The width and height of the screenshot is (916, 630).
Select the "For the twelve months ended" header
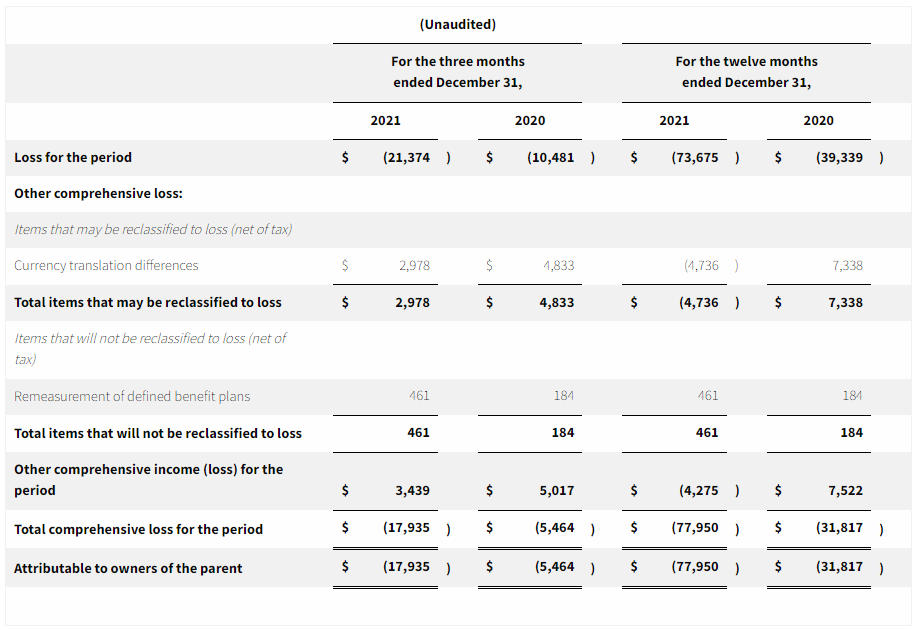tap(746, 72)
